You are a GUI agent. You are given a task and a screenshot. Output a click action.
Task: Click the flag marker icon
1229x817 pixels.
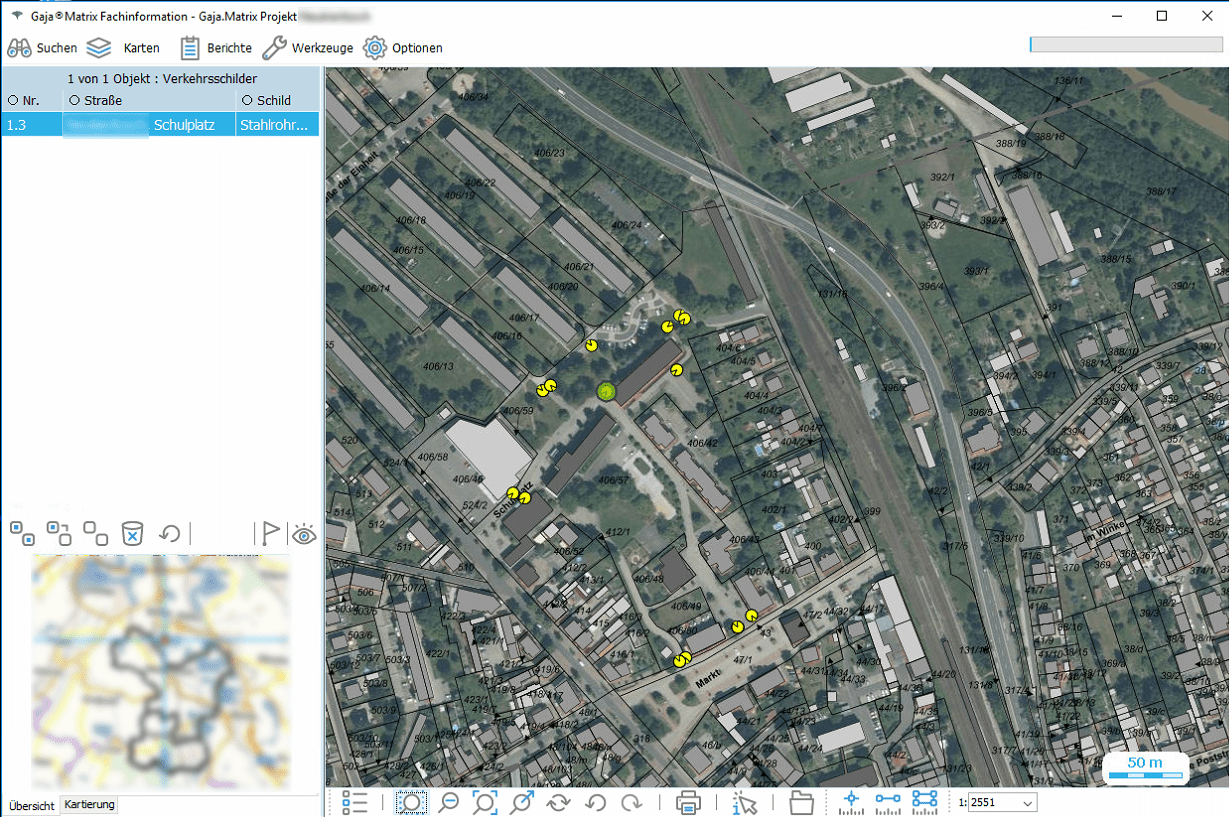pos(270,533)
